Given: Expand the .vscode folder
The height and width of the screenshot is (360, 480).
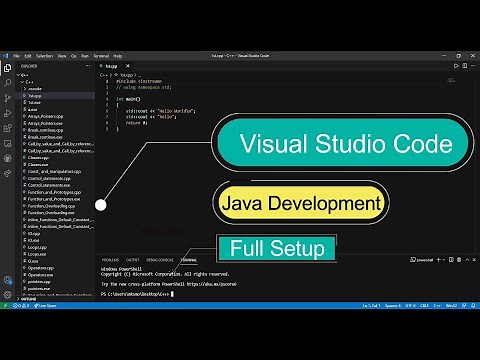Looking at the screenshot, I should coord(33,89).
